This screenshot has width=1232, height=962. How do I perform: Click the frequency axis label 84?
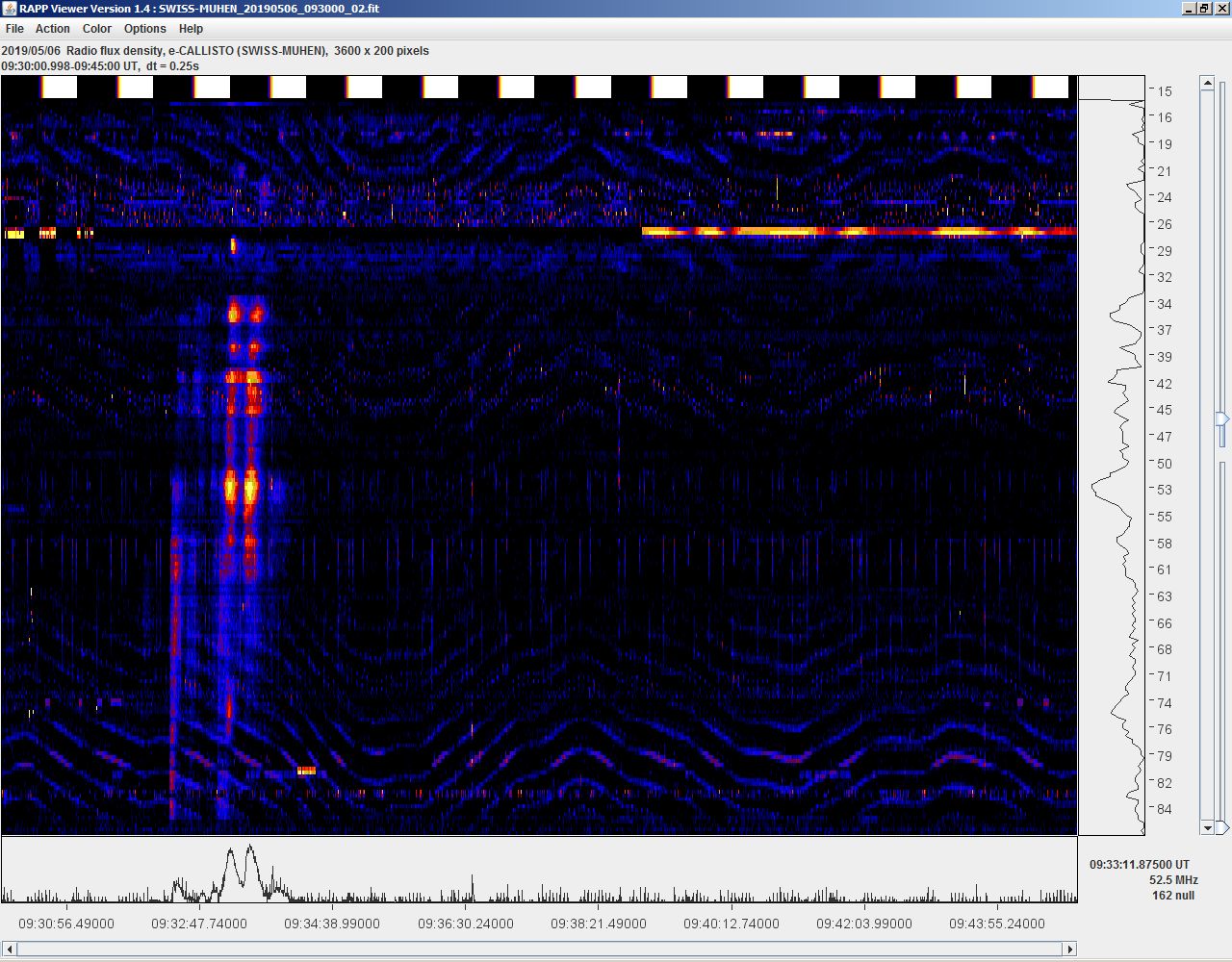pos(1165,809)
